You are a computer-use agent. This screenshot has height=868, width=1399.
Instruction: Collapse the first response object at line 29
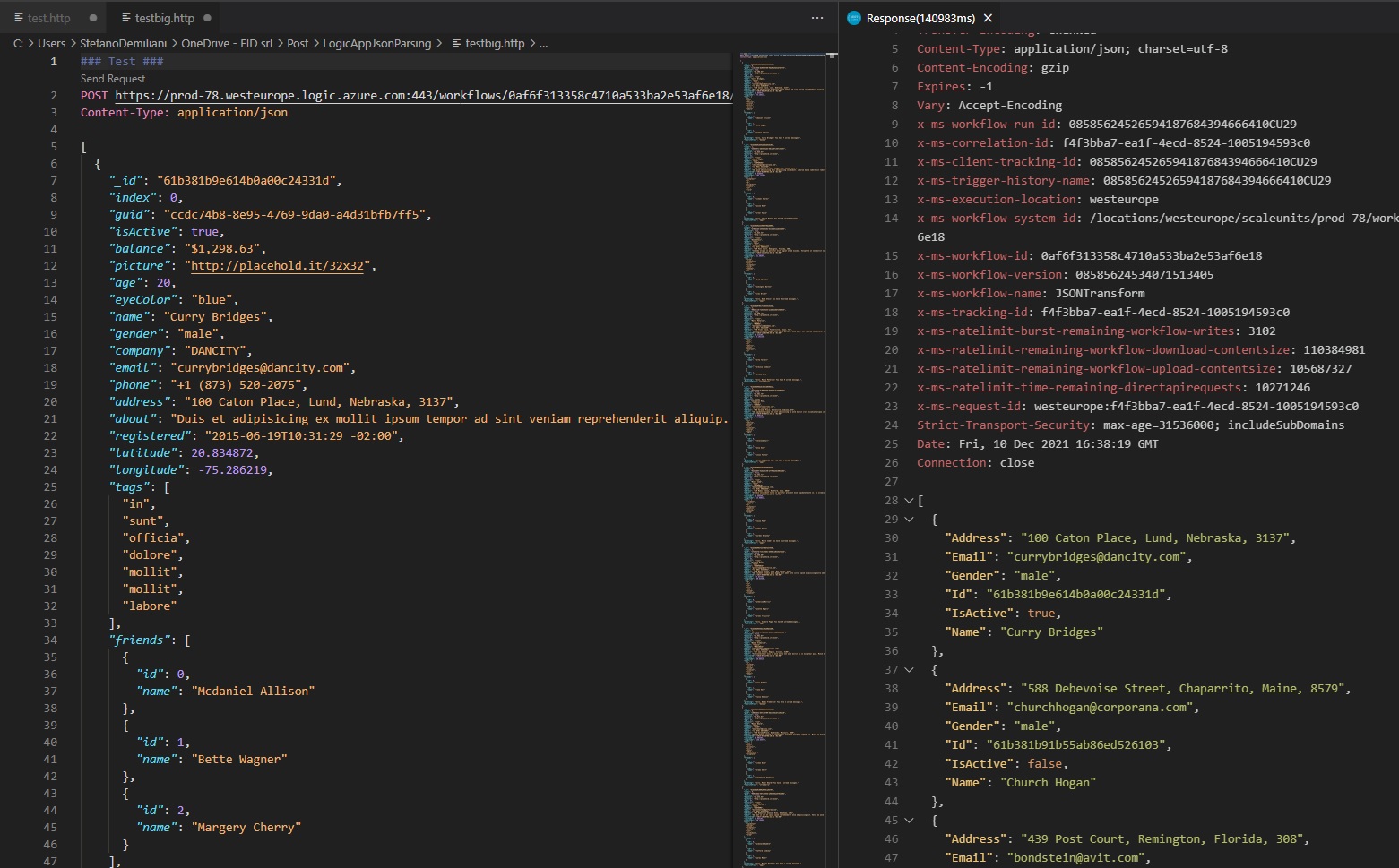(x=909, y=520)
